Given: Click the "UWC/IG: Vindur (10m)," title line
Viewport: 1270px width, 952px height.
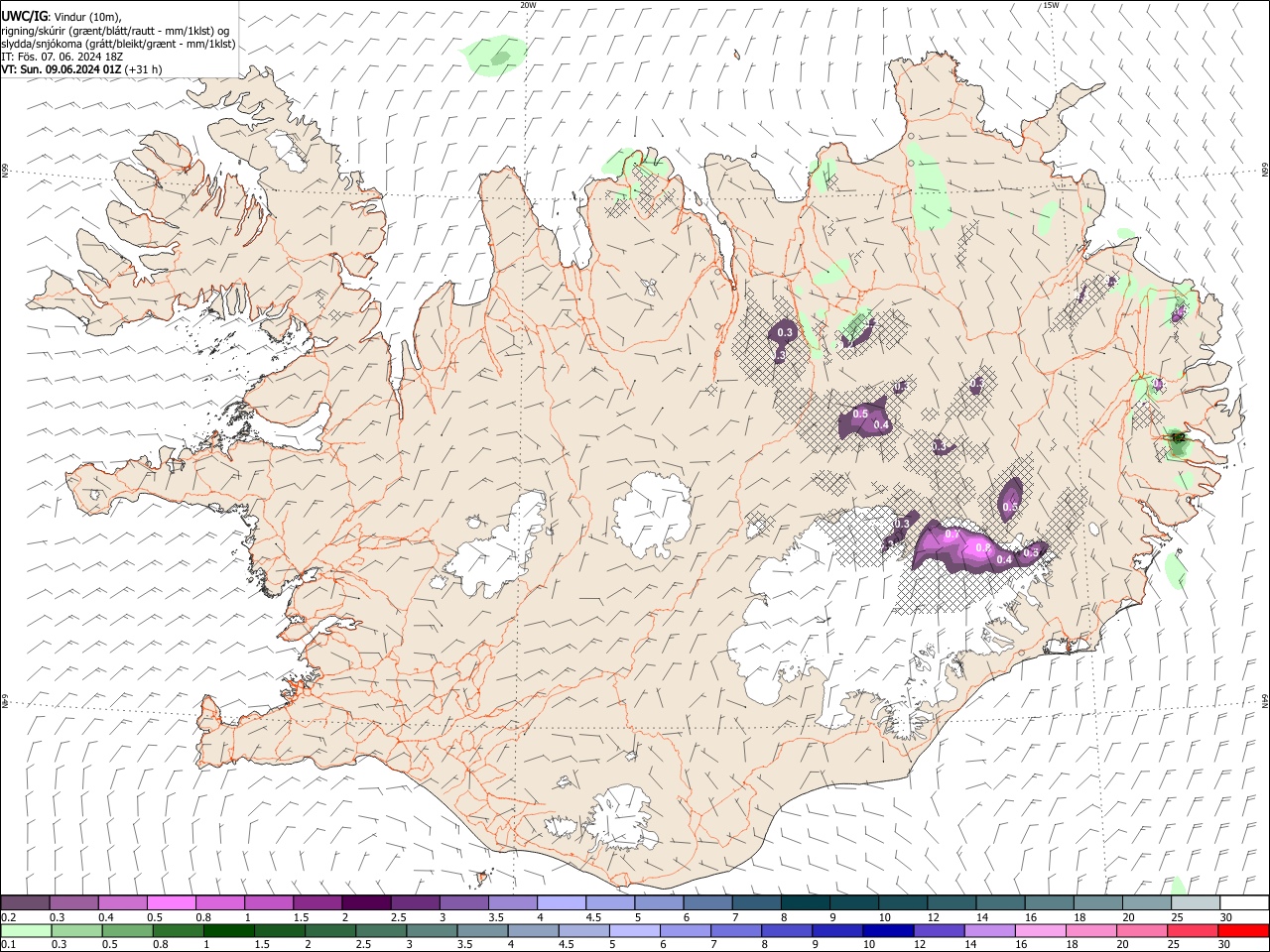Looking at the screenshot, I should [x=61, y=17].
